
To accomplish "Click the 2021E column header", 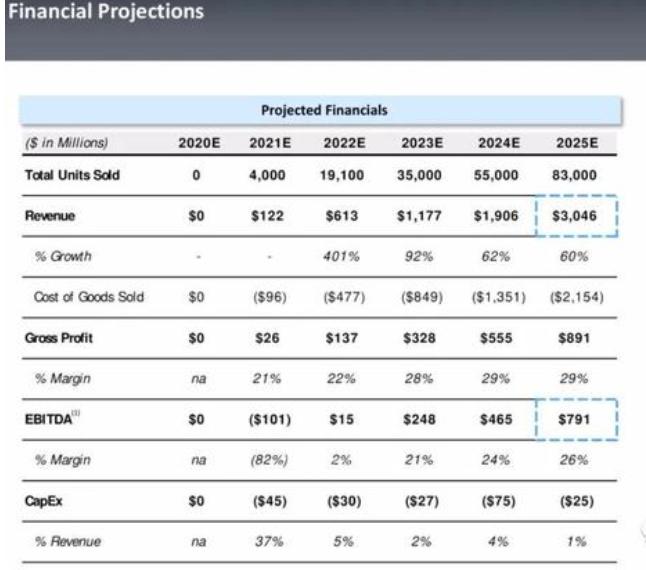I will coord(268,143).
